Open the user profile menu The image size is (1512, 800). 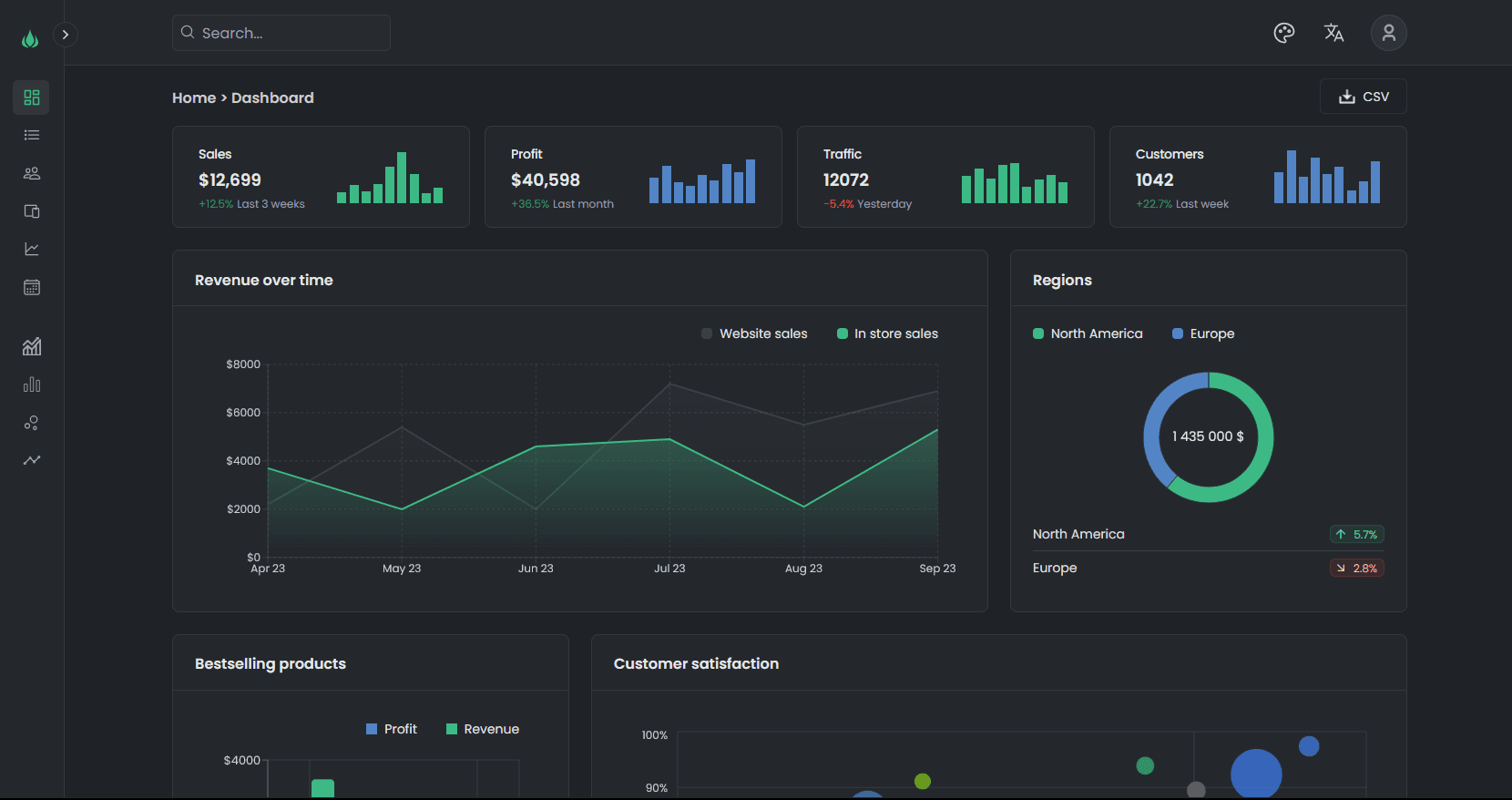click(1388, 33)
